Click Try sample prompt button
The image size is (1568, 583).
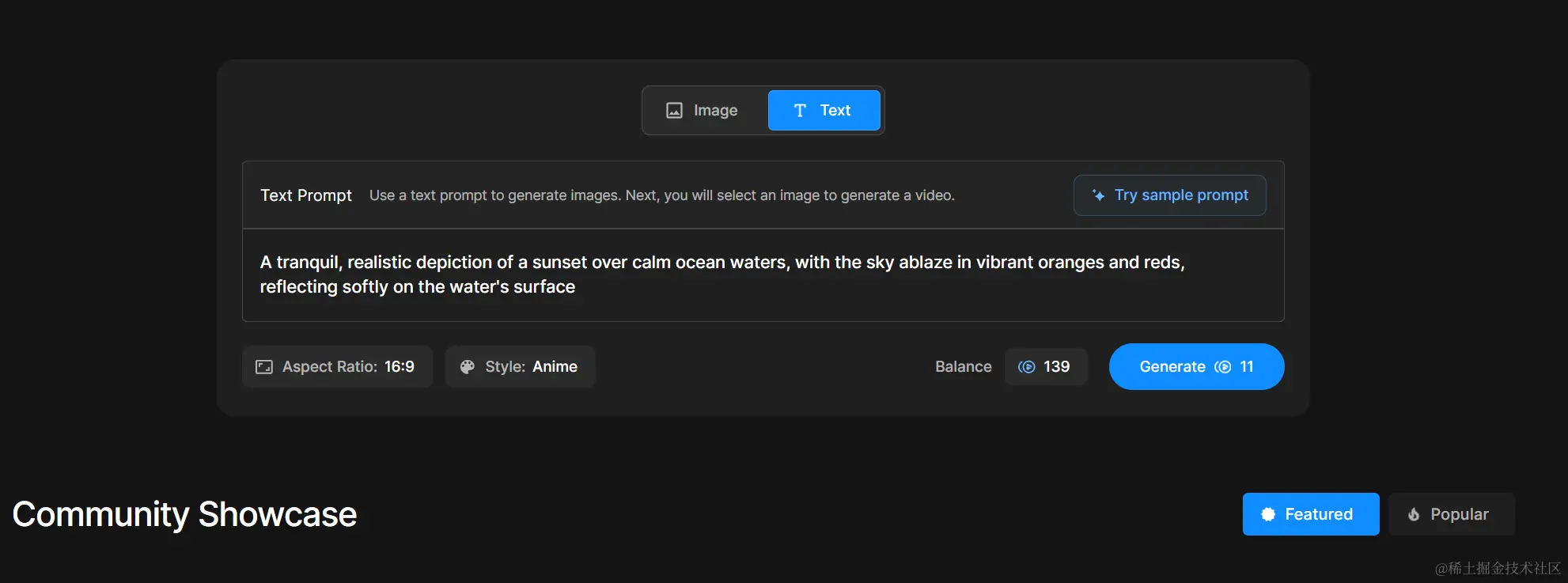tap(1169, 195)
